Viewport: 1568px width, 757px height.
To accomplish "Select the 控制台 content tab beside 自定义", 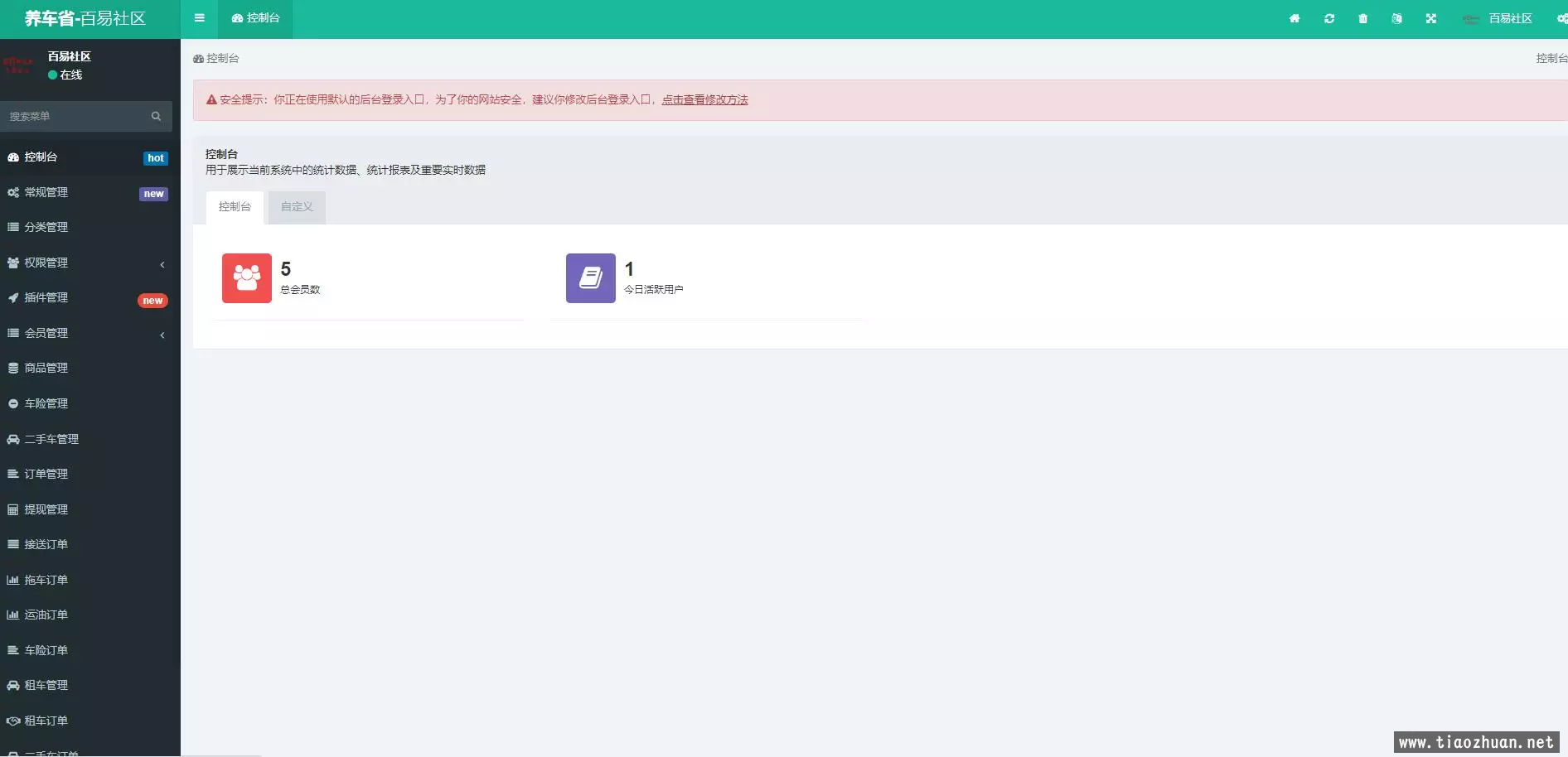I will [x=235, y=207].
